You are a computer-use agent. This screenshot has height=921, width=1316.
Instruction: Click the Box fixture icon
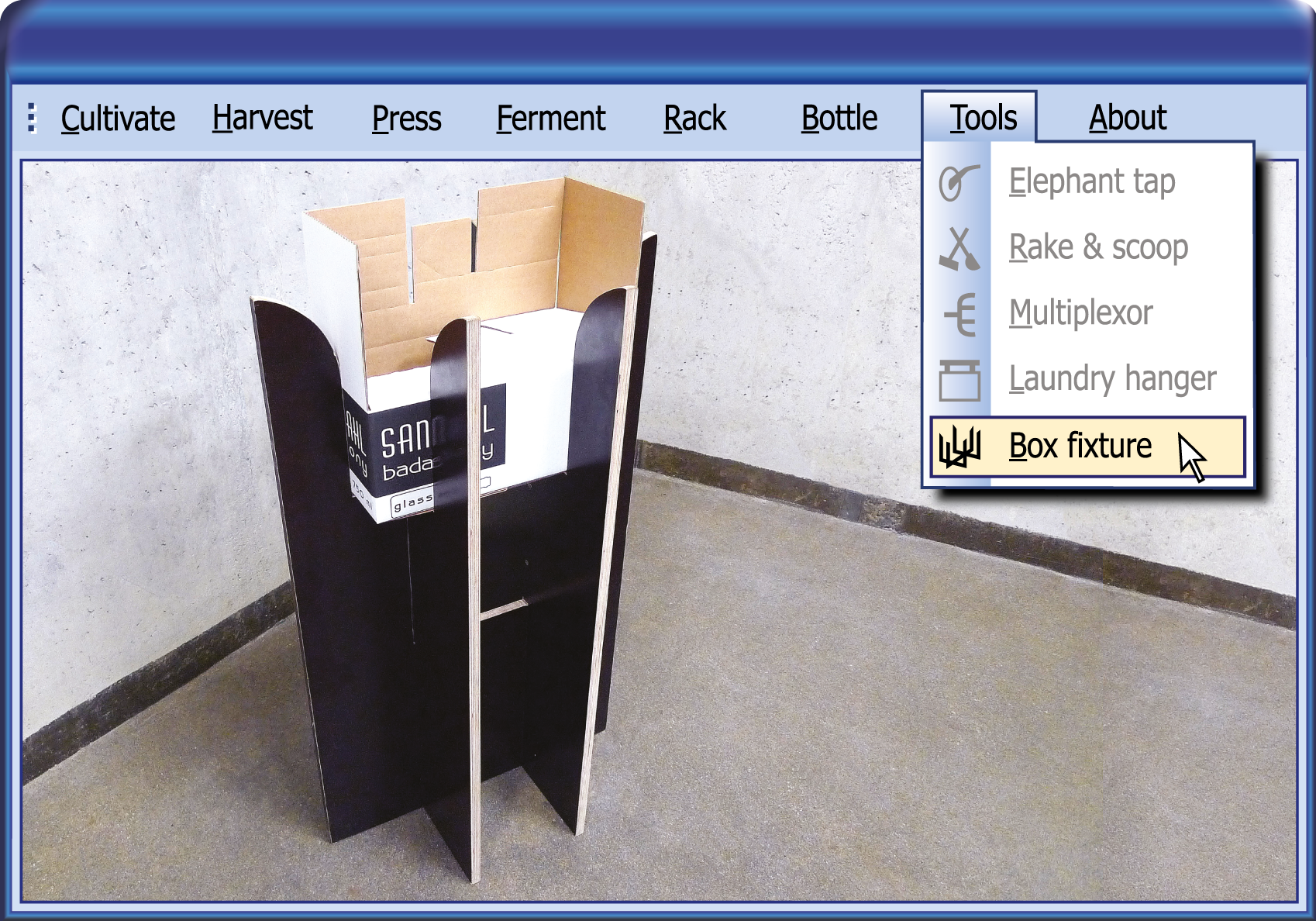[x=959, y=447]
